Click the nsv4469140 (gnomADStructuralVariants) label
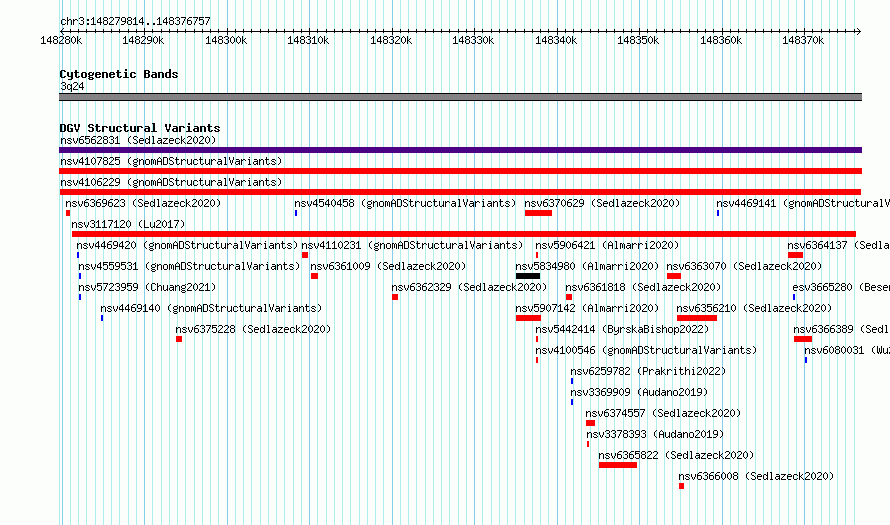This screenshot has width=890, height=525. (x=211, y=308)
